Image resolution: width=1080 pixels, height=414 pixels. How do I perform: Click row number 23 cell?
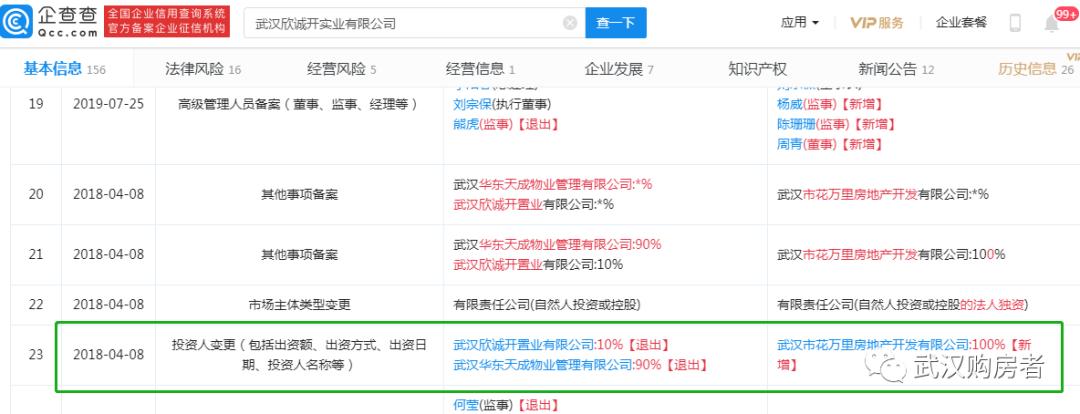tap(36, 355)
